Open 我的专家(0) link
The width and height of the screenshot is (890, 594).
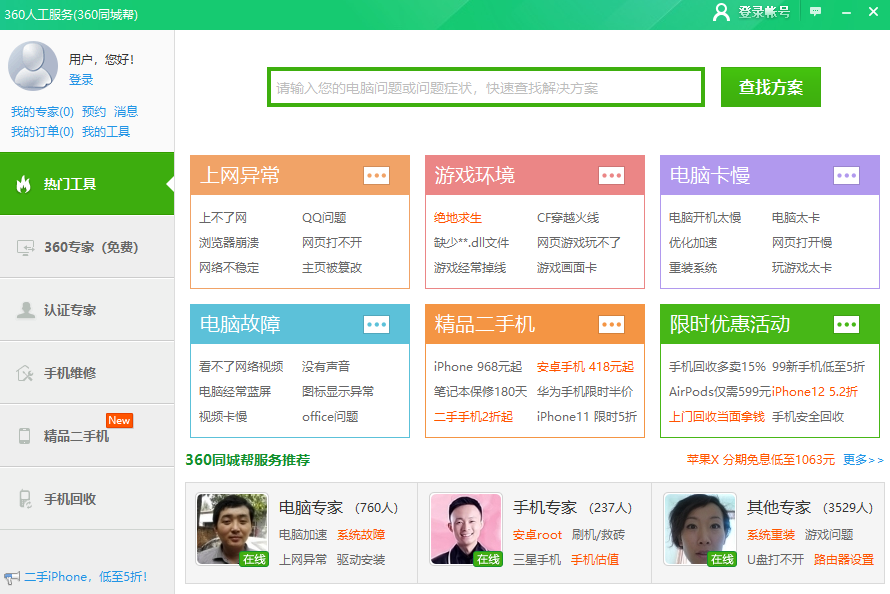[43, 111]
